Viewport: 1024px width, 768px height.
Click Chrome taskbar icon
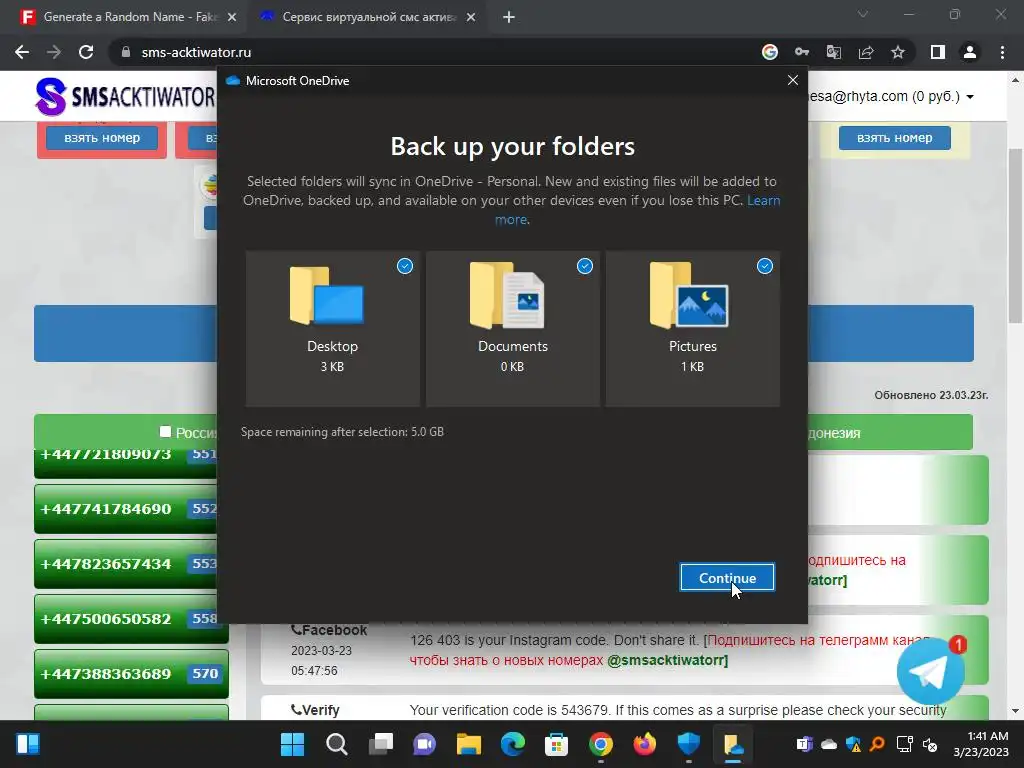601,744
